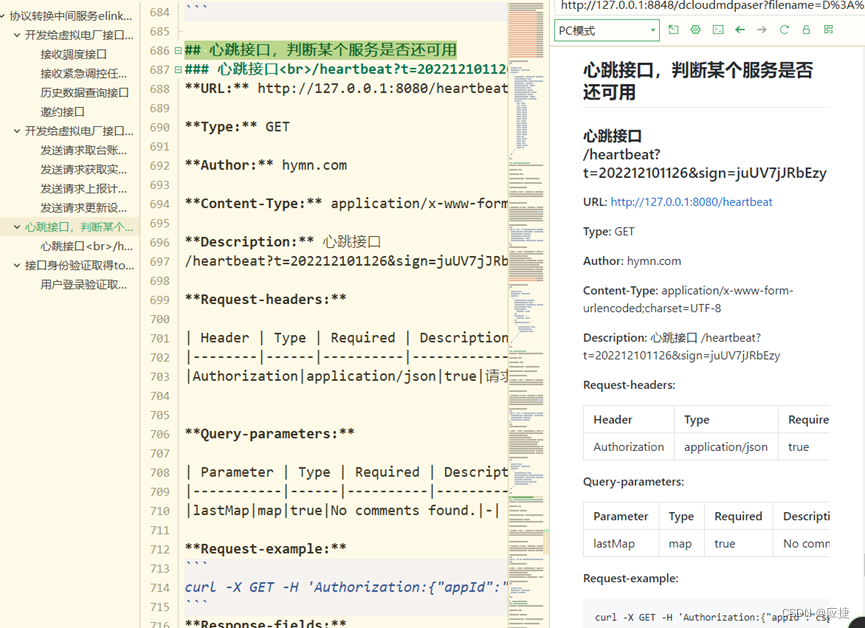This screenshot has height=628, width=865.
Task: Select 心跳接口<br>/h... outline child item
Action: (86, 246)
